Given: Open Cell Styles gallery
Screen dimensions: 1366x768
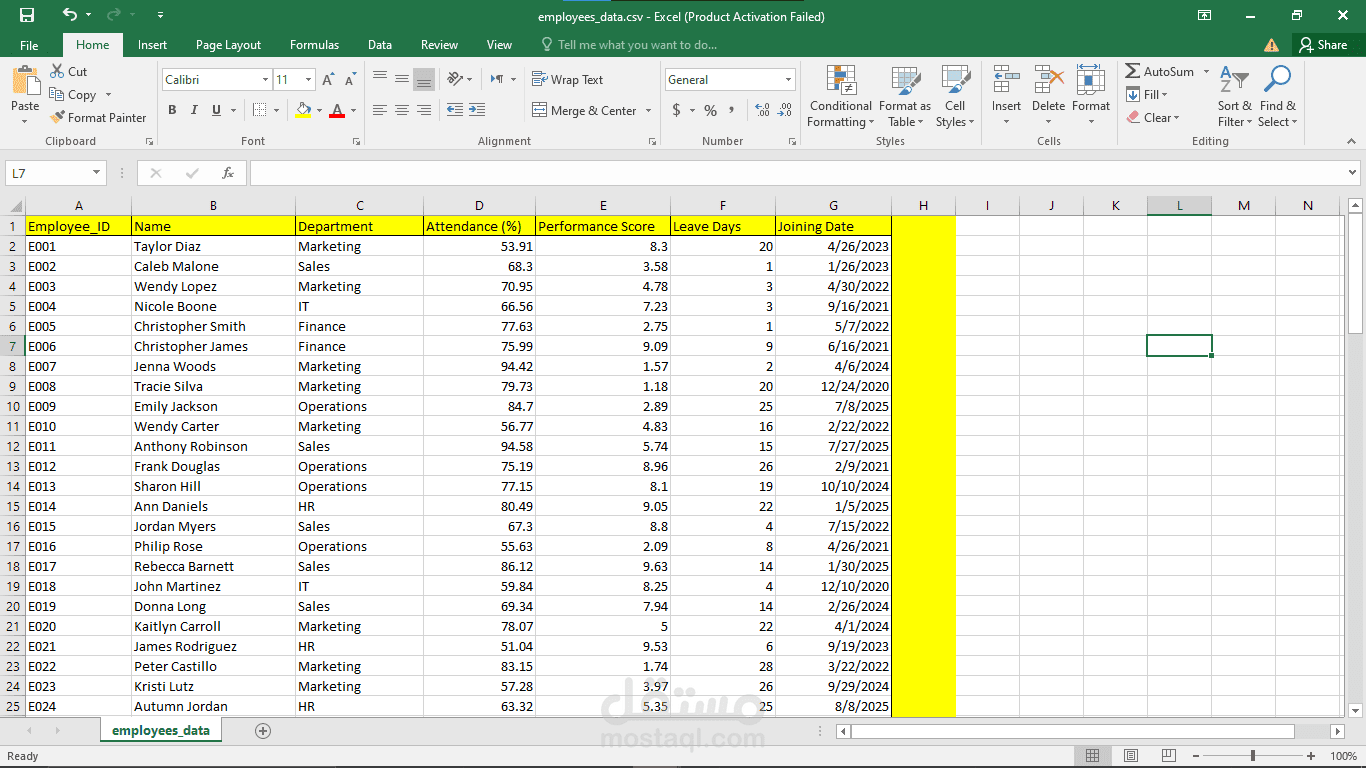Looking at the screenshot, I should (x=955, y=96).
